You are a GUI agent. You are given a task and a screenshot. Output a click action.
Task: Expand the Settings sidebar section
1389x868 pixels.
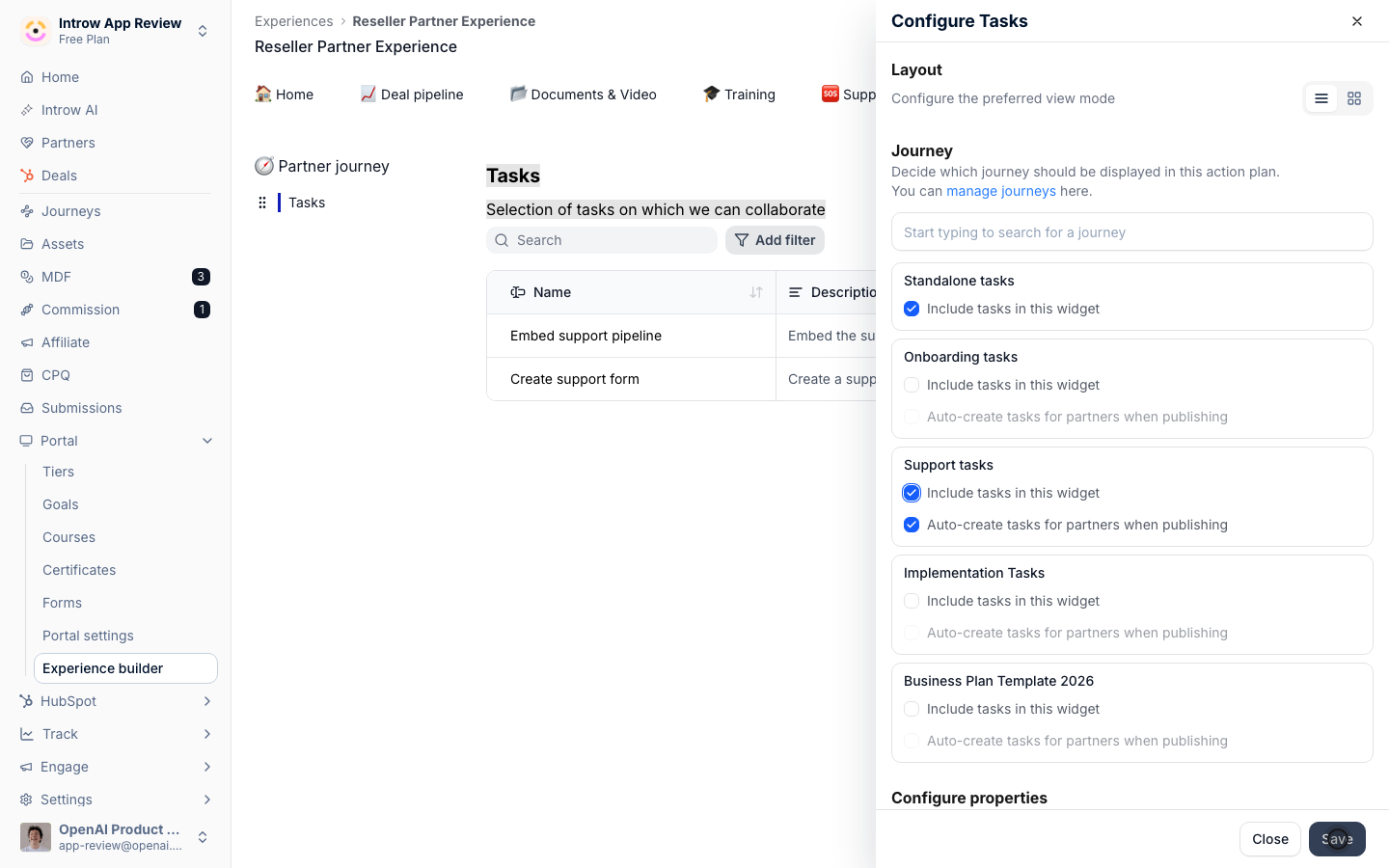[x=207, y=800]
